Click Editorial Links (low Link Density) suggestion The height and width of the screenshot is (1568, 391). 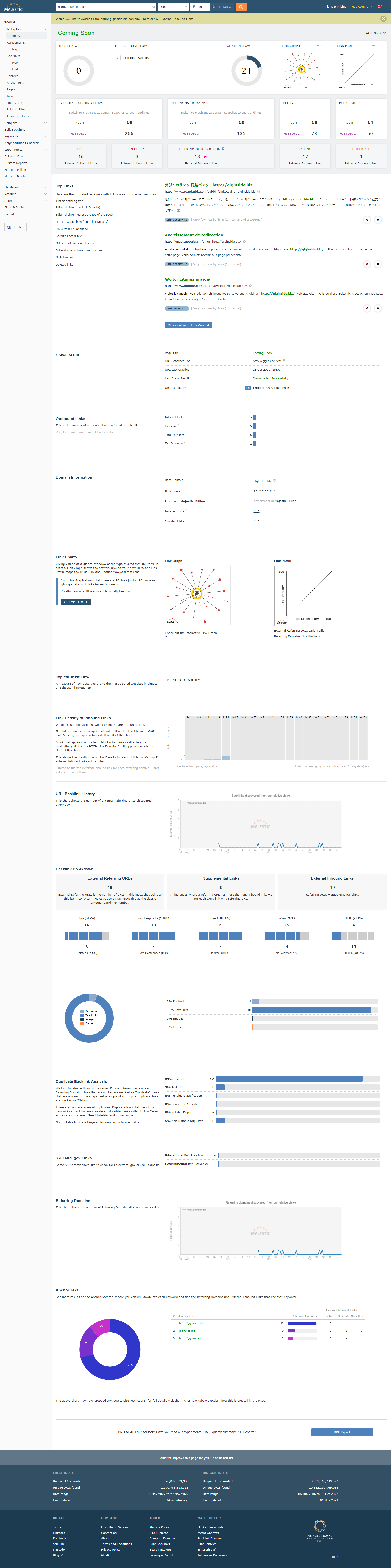click(78, 208)
